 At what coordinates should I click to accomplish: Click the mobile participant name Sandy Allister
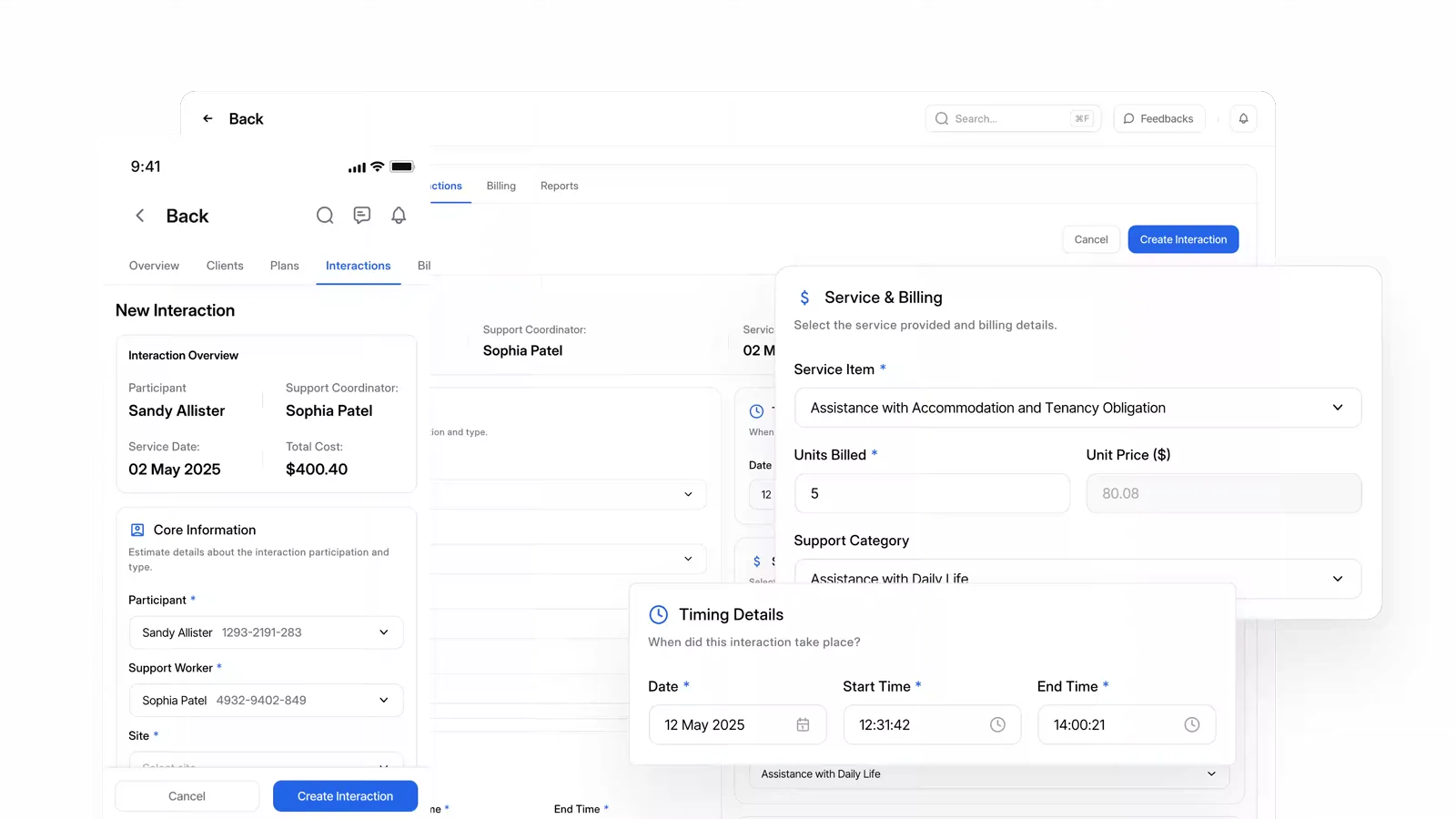pyautogui.click(x=177, y=411)
